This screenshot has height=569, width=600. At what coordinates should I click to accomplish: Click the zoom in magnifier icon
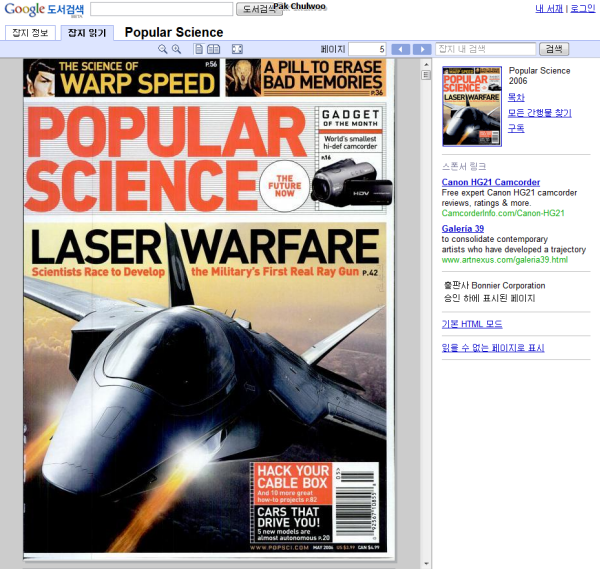pos(176,49)
